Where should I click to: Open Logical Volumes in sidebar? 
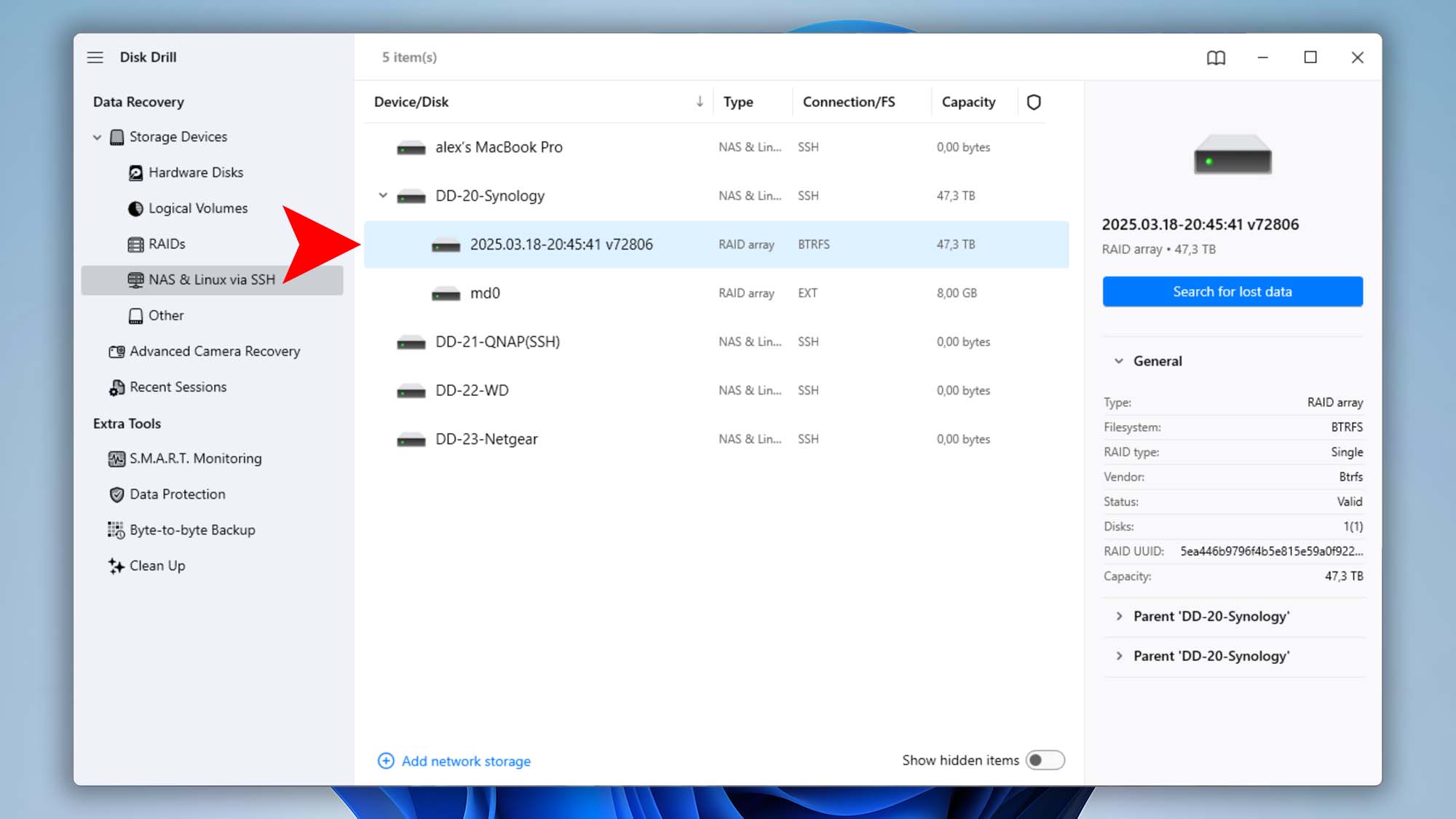tap(197, 208)
